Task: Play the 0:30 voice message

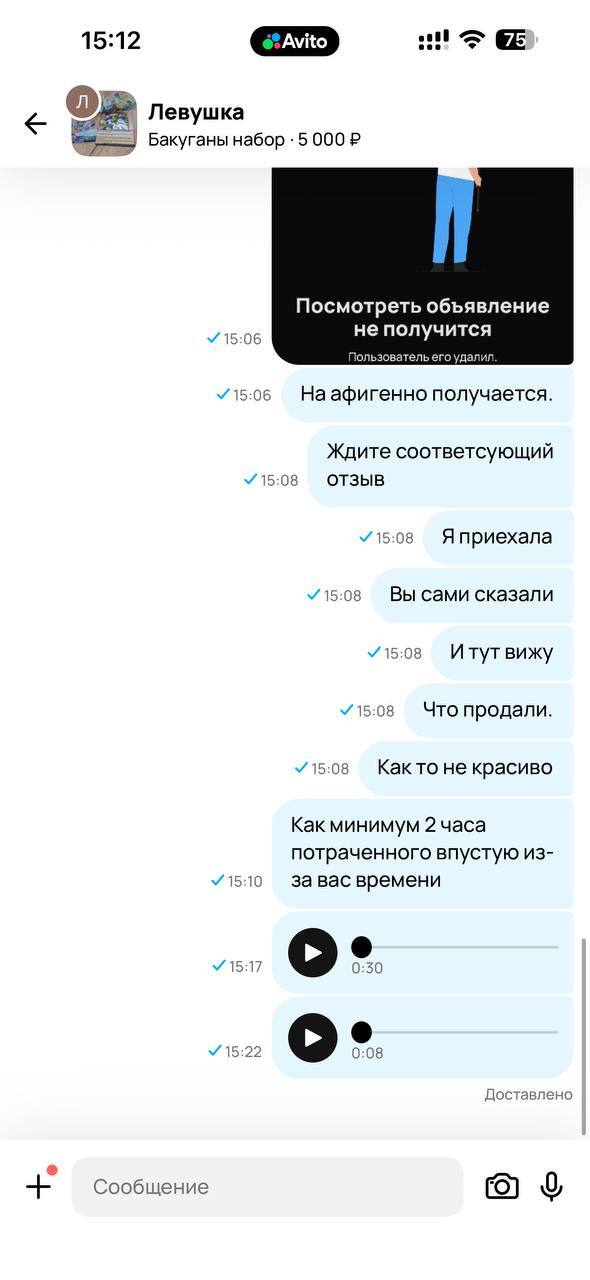Action: [313, 953]
